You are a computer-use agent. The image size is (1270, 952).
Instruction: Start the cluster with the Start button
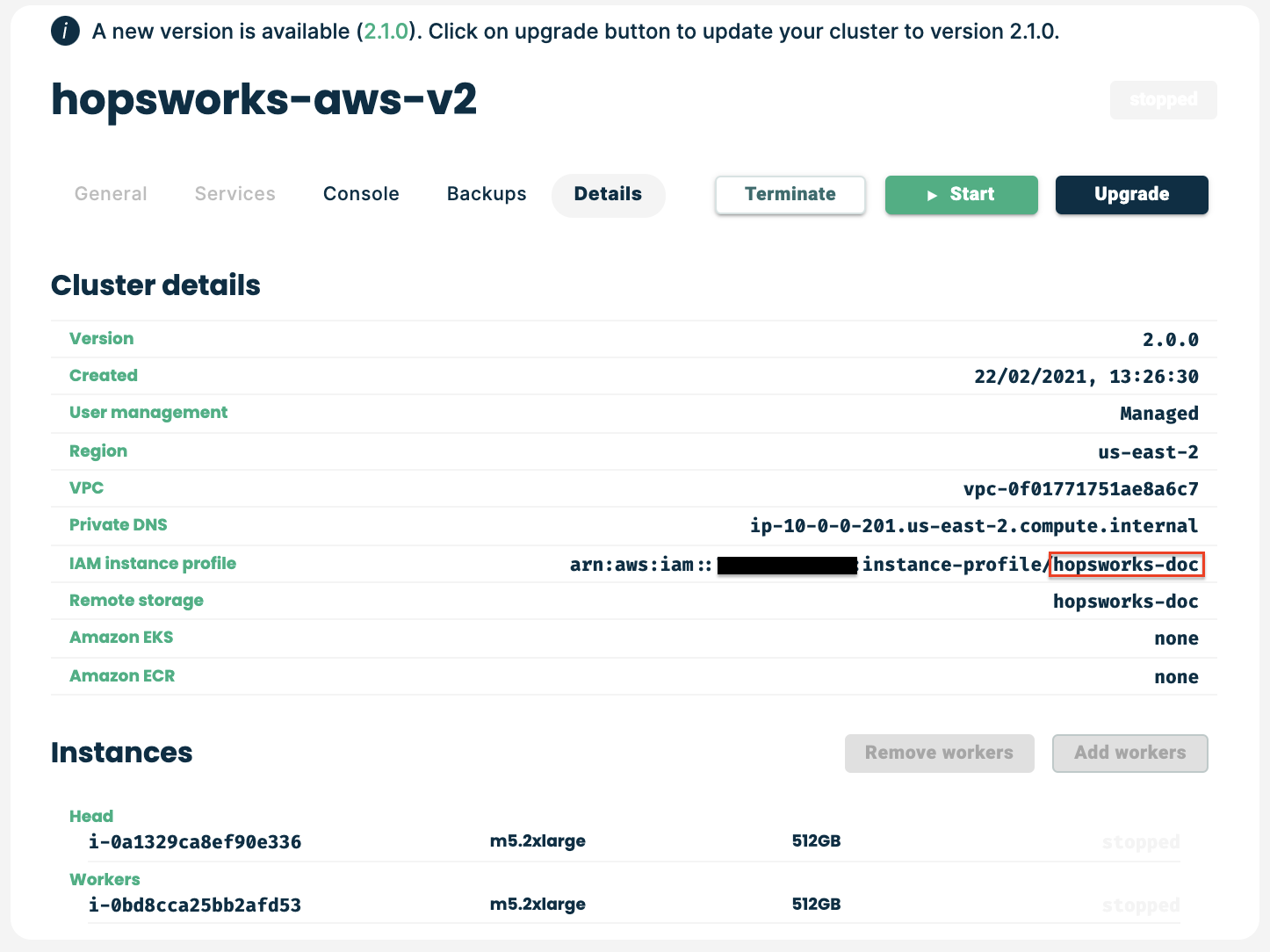pyautogui.click(x=962, y=195)
